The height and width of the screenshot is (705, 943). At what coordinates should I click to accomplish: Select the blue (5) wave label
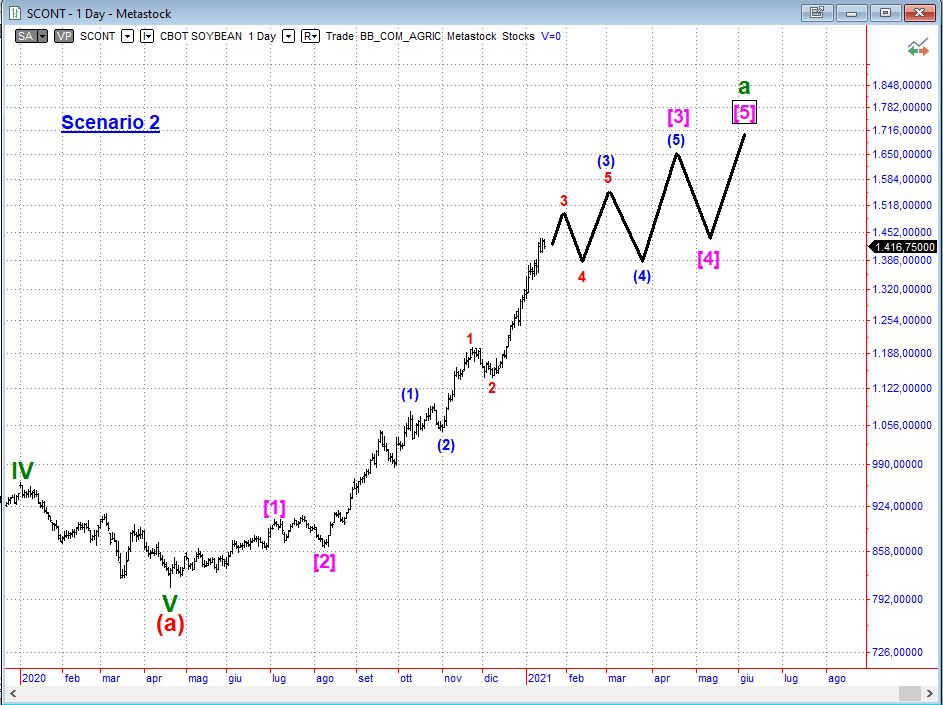676,140
